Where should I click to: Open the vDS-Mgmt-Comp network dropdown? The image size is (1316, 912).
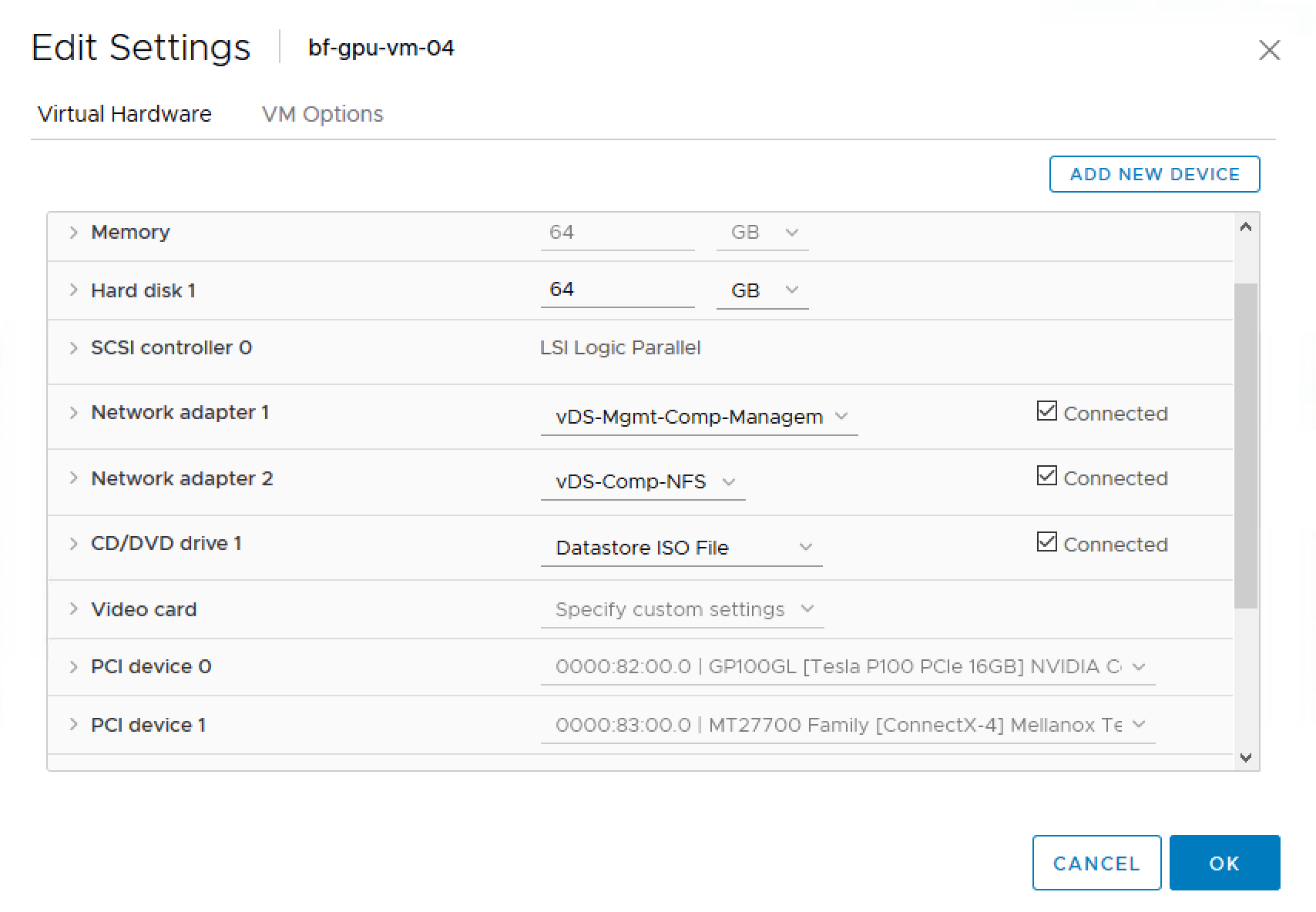699,417
